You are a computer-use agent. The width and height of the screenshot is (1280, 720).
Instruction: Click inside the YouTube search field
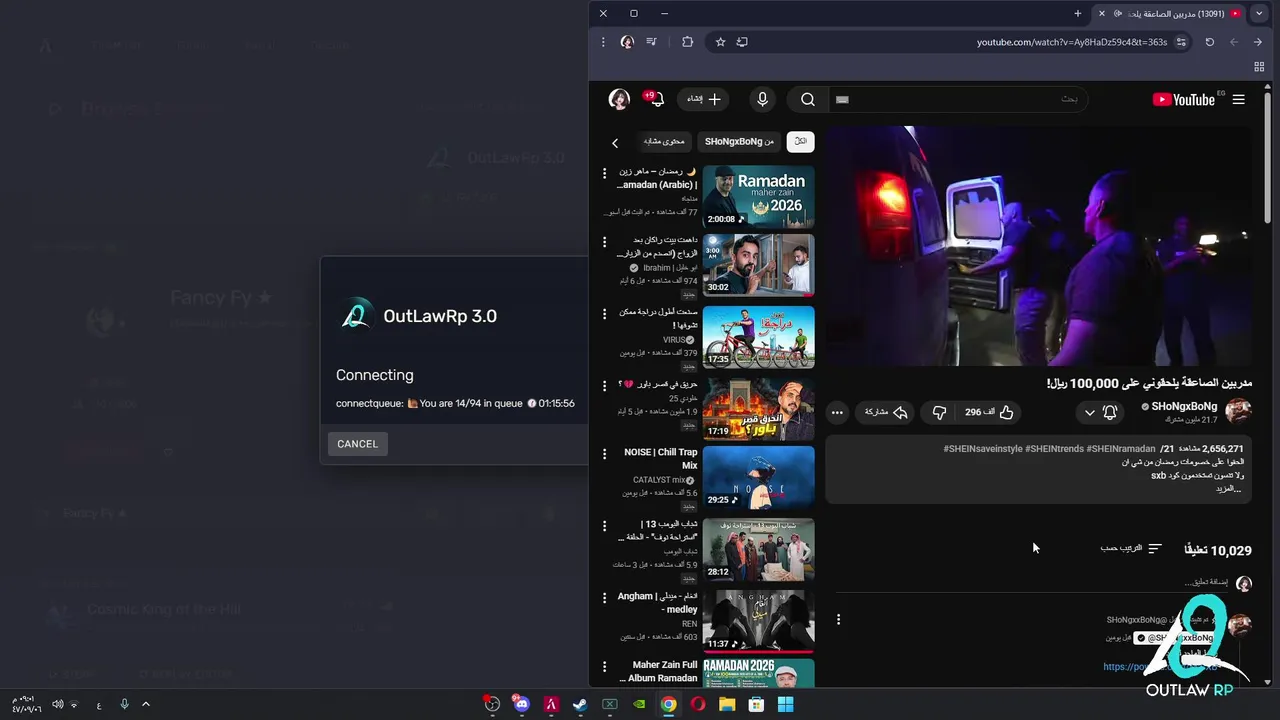click(x=957, y=99)
